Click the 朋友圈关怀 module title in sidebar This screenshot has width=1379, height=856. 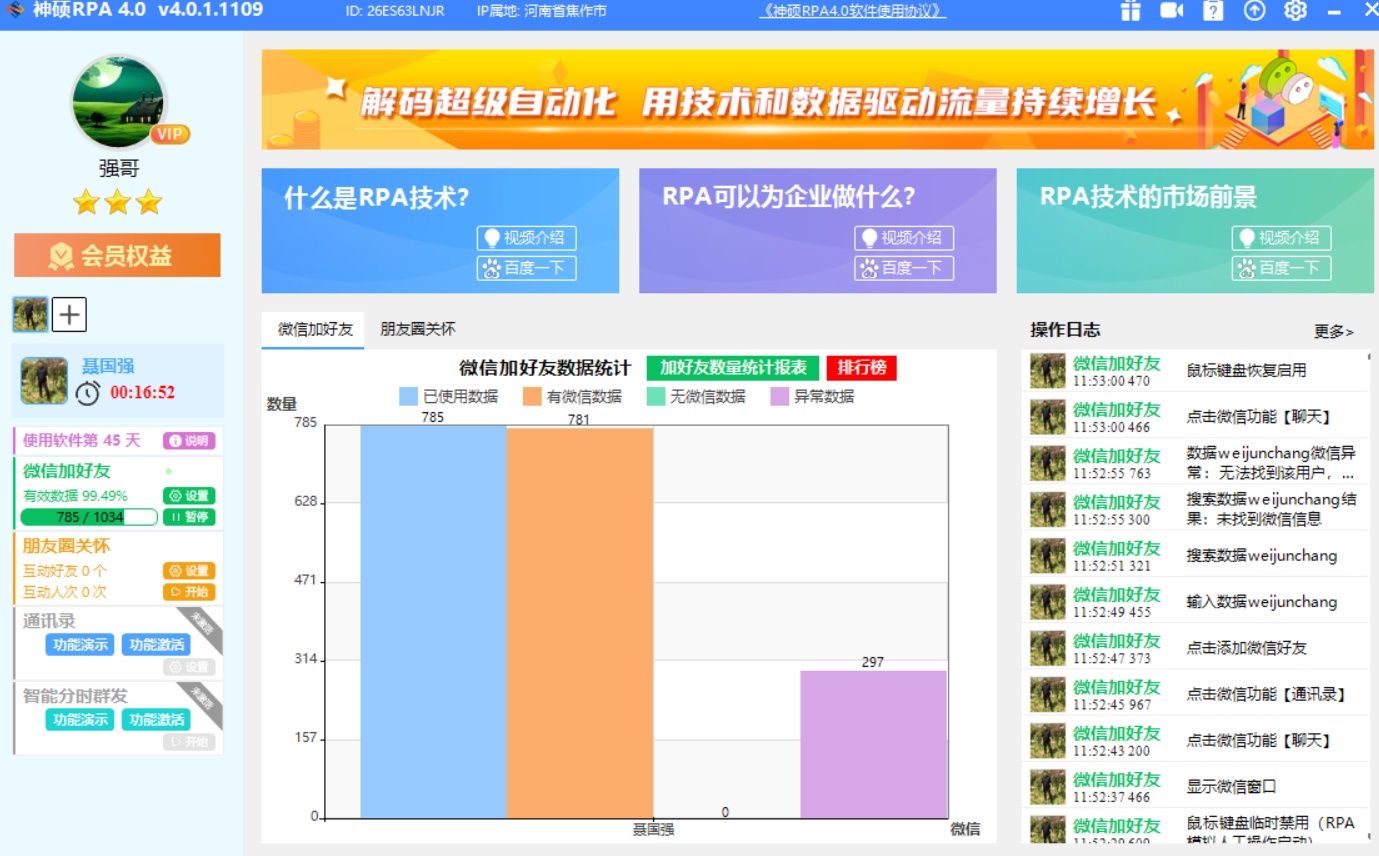coord(66,546)
